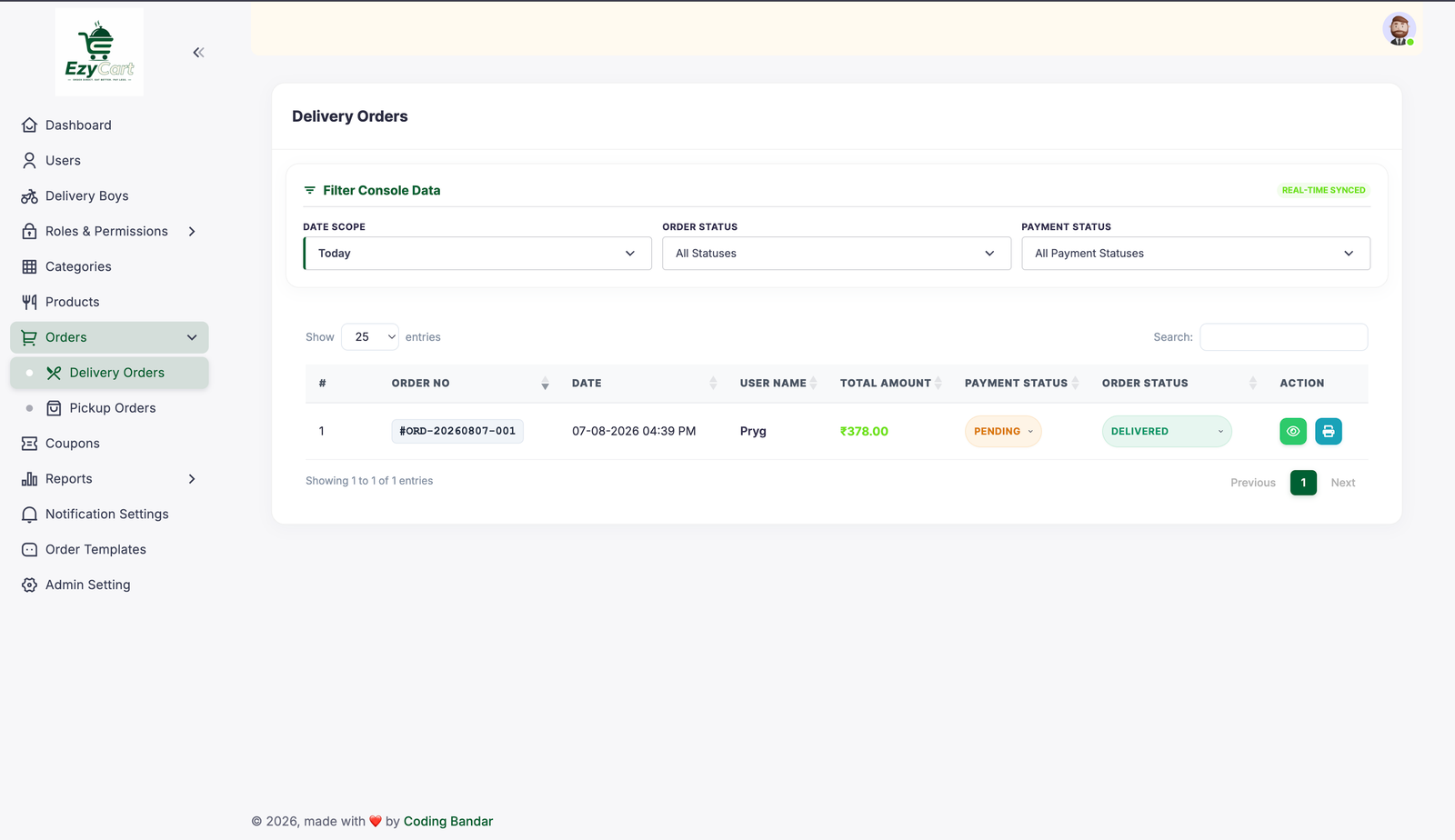Click the filter icon beside Filter Console Data

pyautogui.click(x=310, y=190)
